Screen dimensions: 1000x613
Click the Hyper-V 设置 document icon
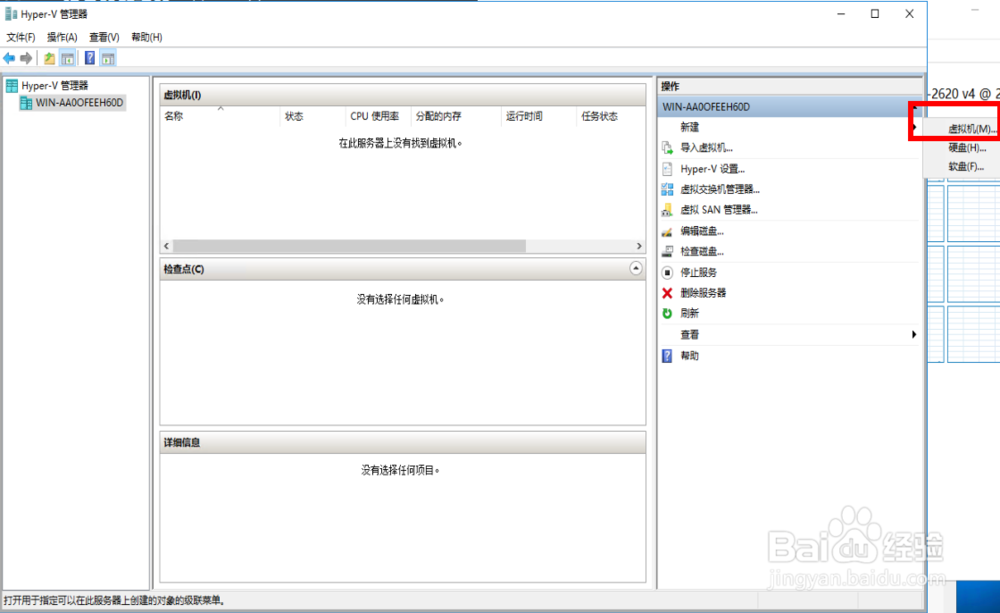tap(667, 169)
